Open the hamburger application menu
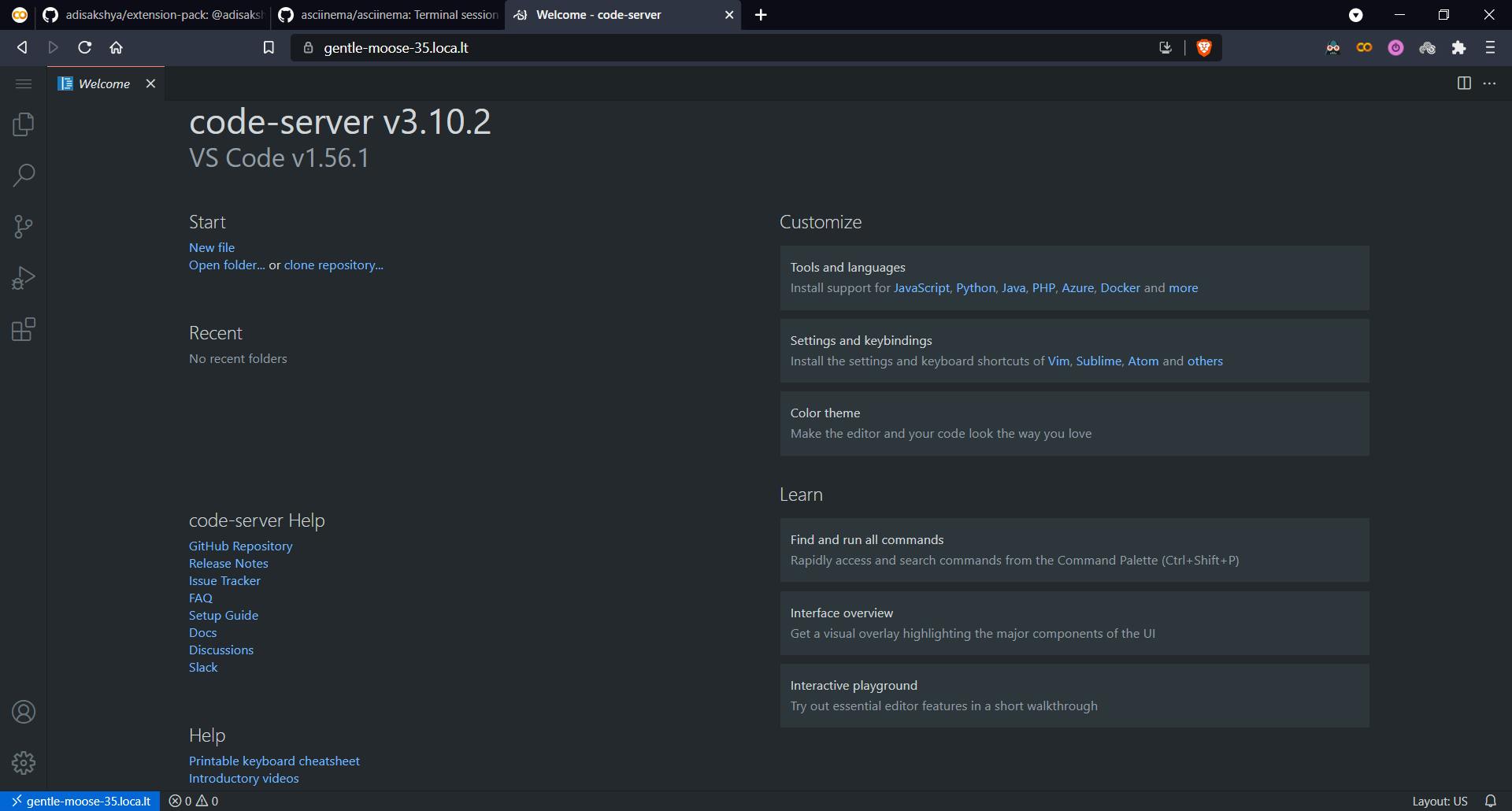1512x811 pixels. (24, 83)
